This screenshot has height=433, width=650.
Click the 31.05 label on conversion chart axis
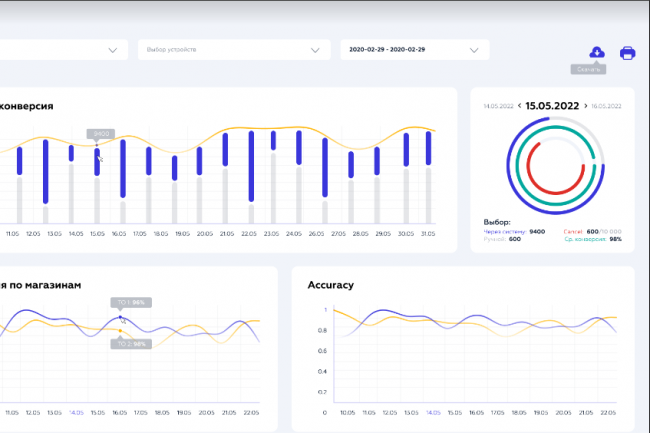pyautogui.click(x=428, y=234)
